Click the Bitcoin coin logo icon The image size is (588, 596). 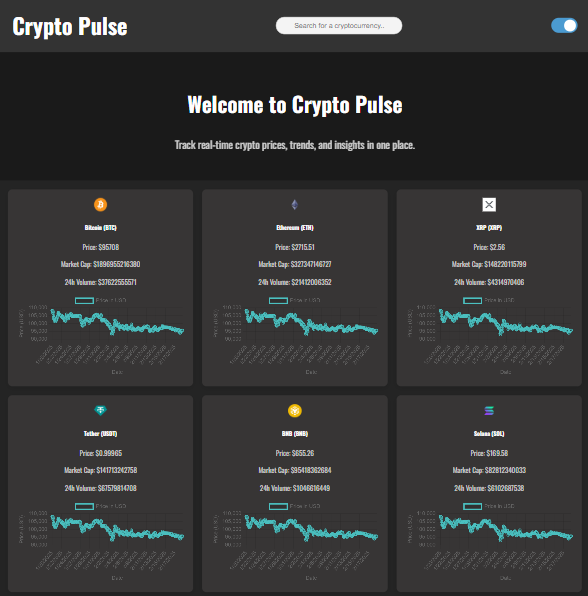coord(100,204)
